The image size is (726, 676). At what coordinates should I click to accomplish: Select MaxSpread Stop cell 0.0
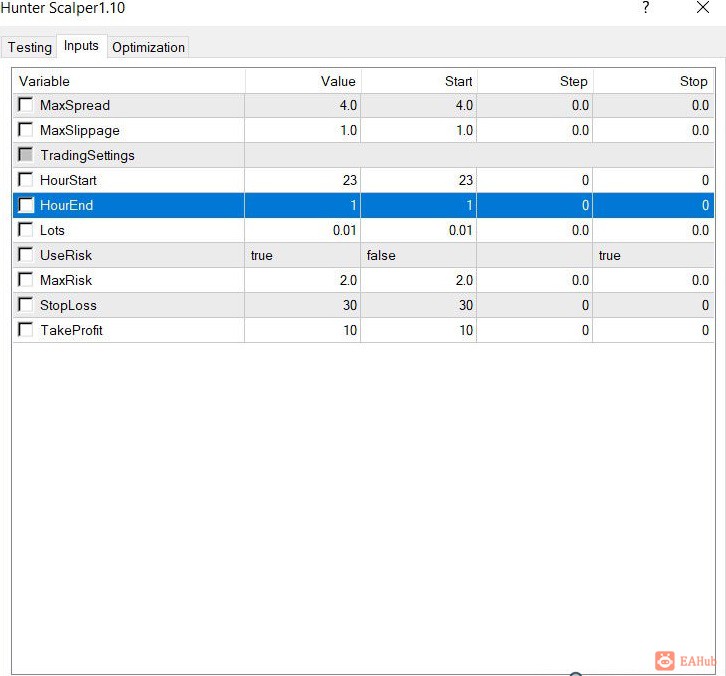(x=654, y=105)
